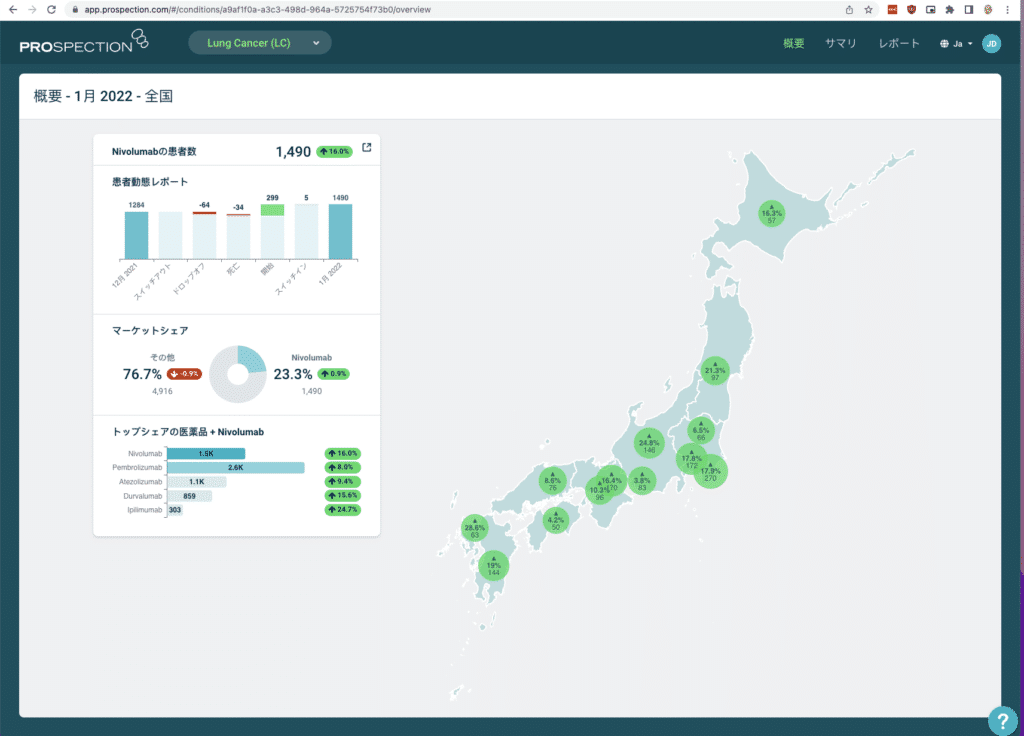Open the Chrome three-dot menu
1024x736 pixels.
click(1008, 10)
